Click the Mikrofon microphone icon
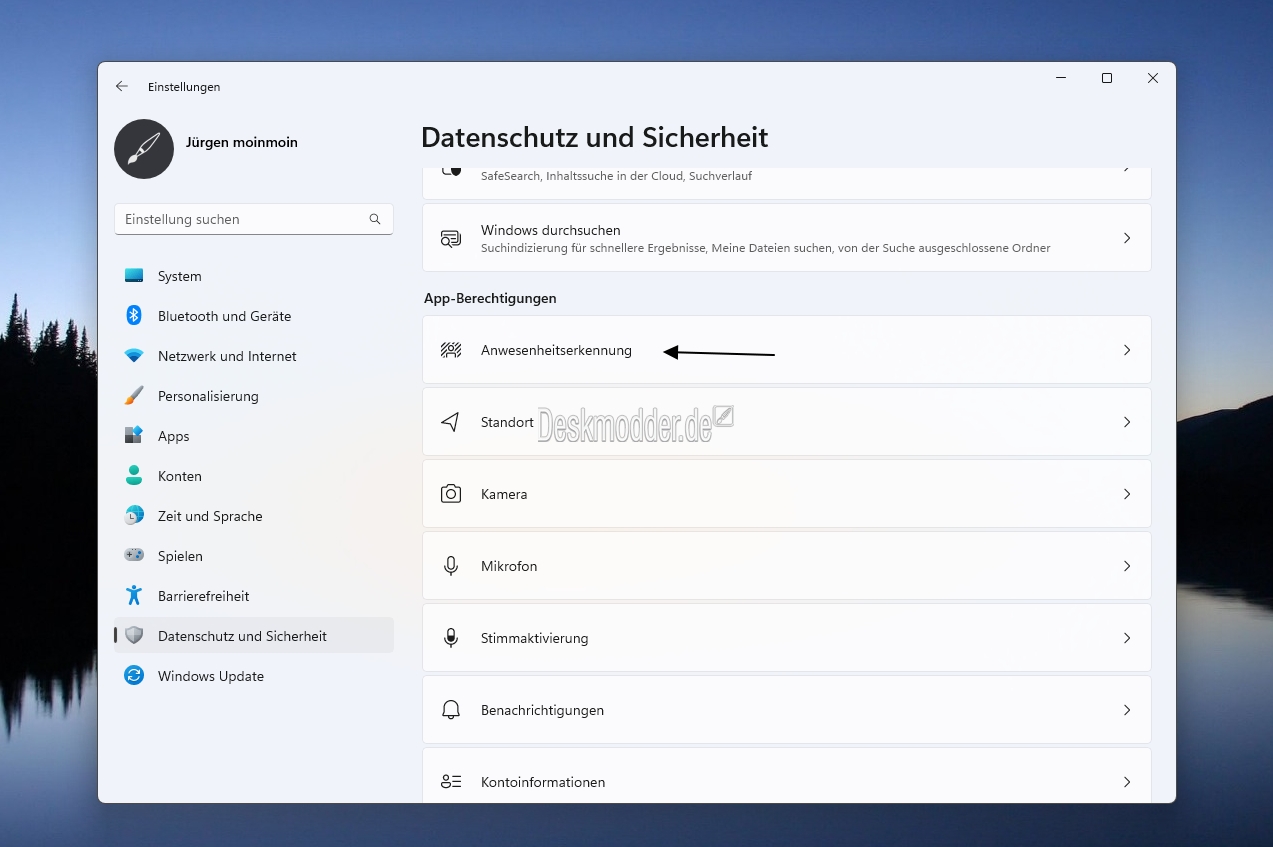Screen dimensions: 1273x847 (x=451, y=566)
